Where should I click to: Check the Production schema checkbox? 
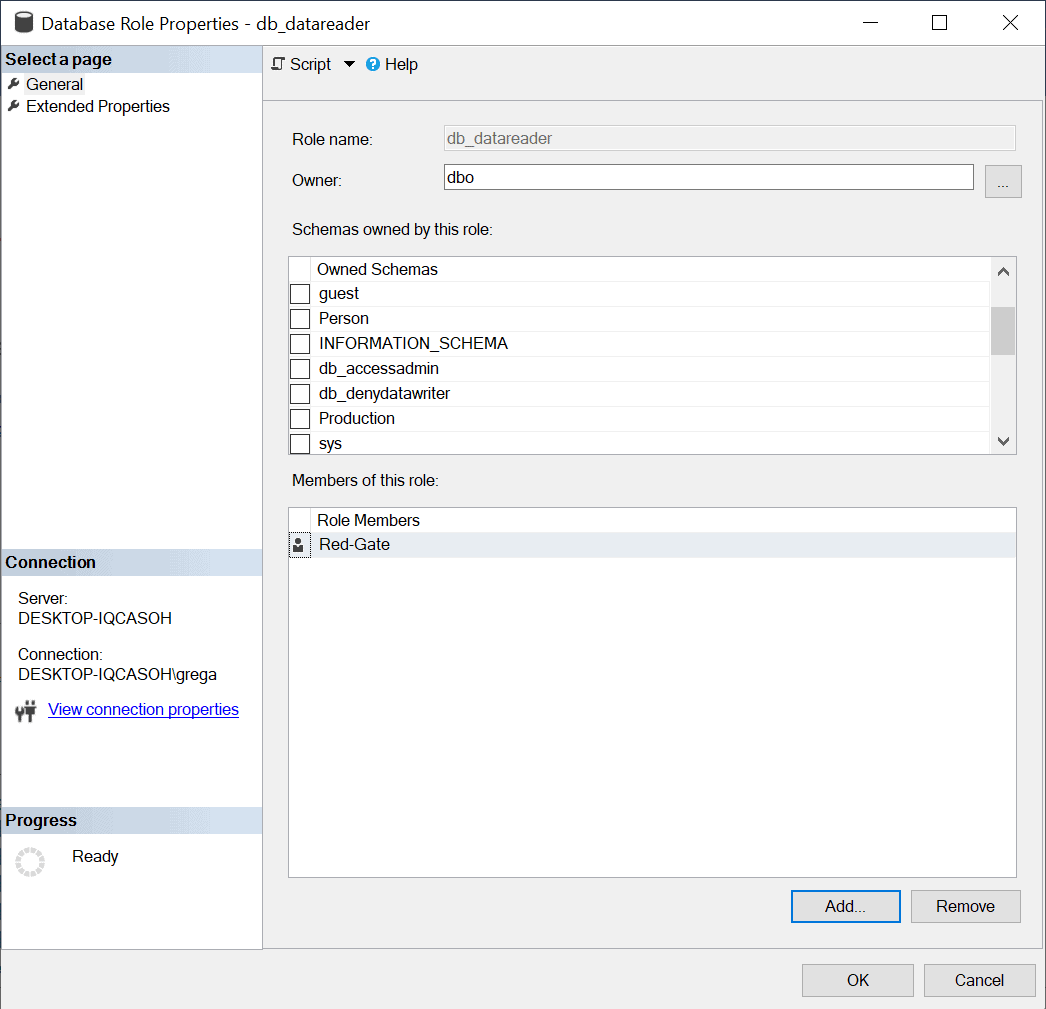tap(300, 419)
